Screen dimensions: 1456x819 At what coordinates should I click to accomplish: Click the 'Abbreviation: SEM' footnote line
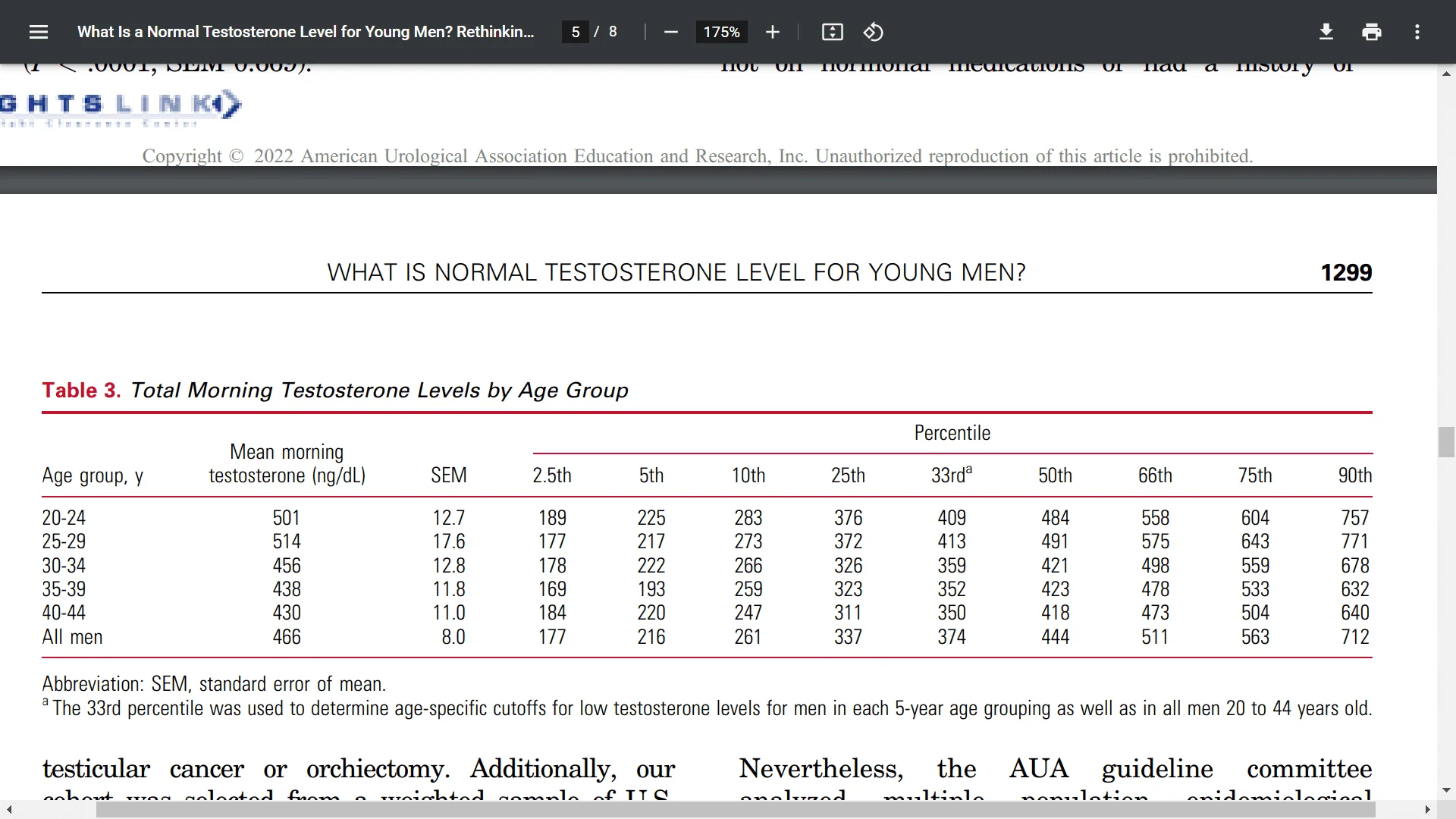(214, 684)
